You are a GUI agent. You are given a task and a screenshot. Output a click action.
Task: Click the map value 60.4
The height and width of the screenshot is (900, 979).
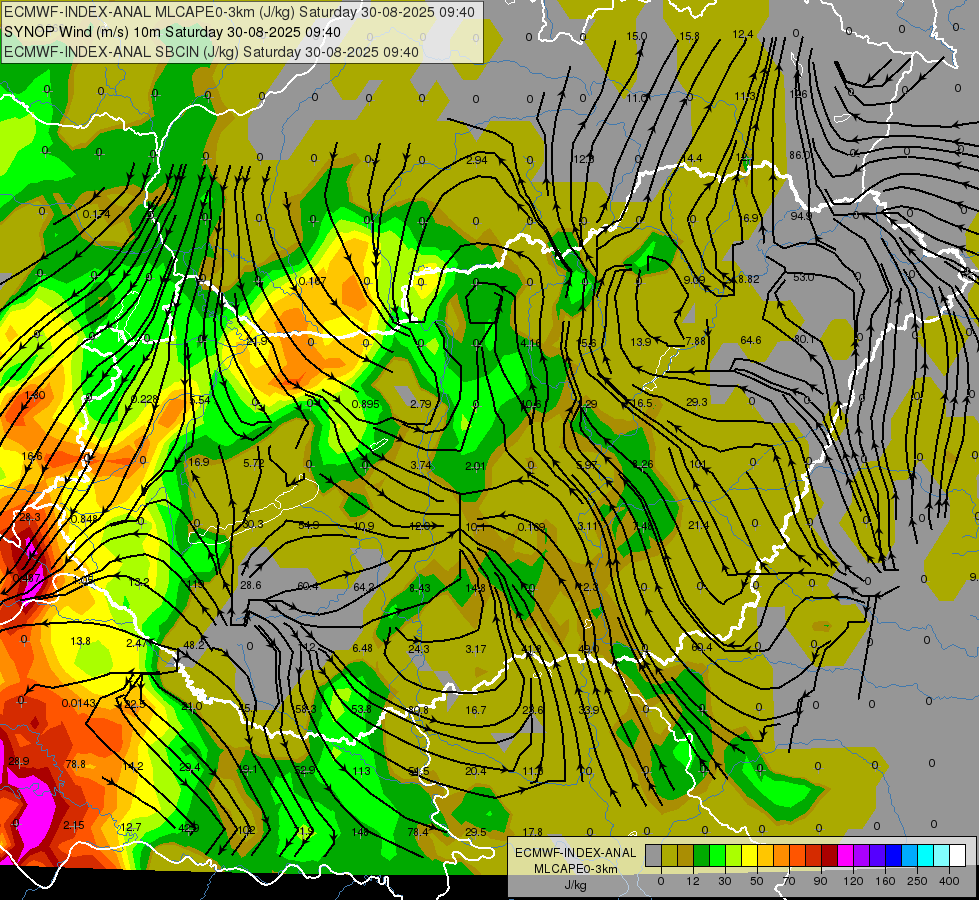click(308, 586)
